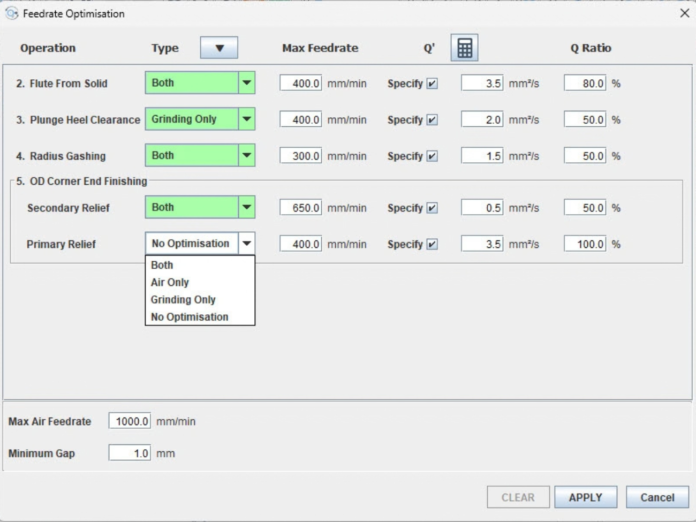
Task: Disable Specify for Radius Gashing
Action: pos(432,156)
